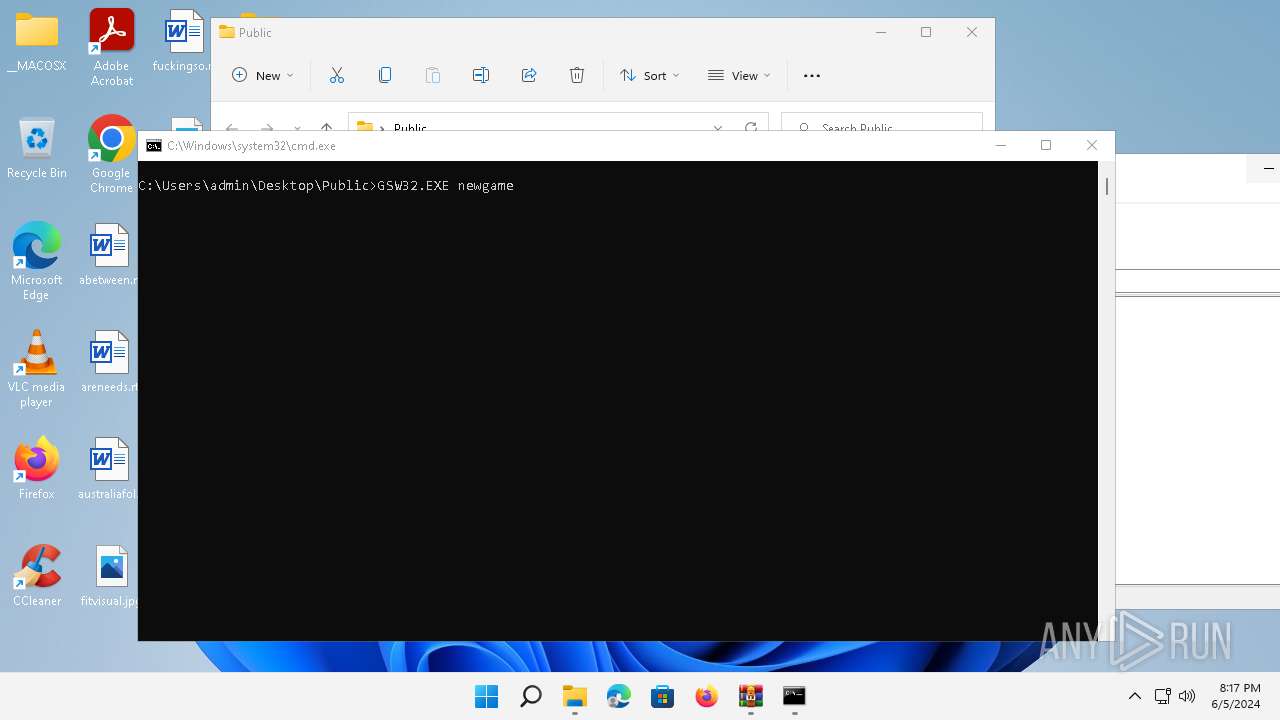
Task: Open the Microsoft Edge desktop shortcut
Action: tap(37, 261)
